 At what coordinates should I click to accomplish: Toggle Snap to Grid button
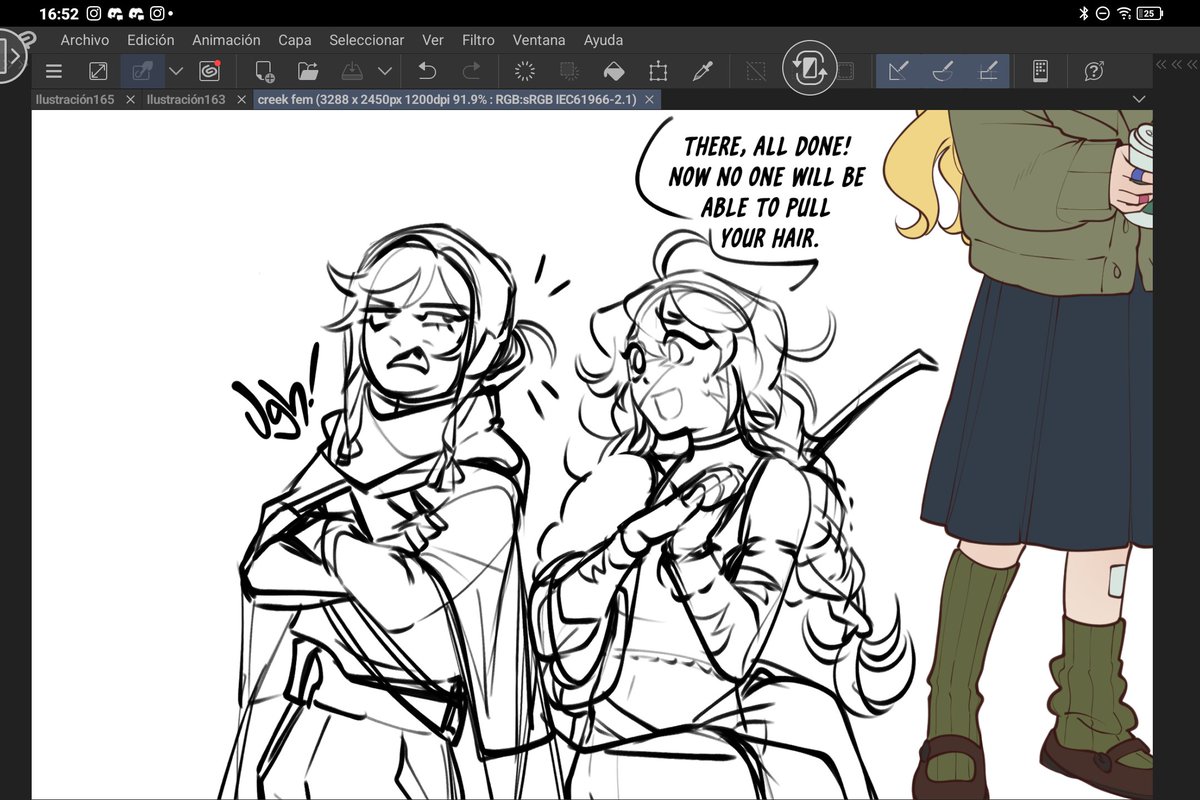tap(987, 71)
